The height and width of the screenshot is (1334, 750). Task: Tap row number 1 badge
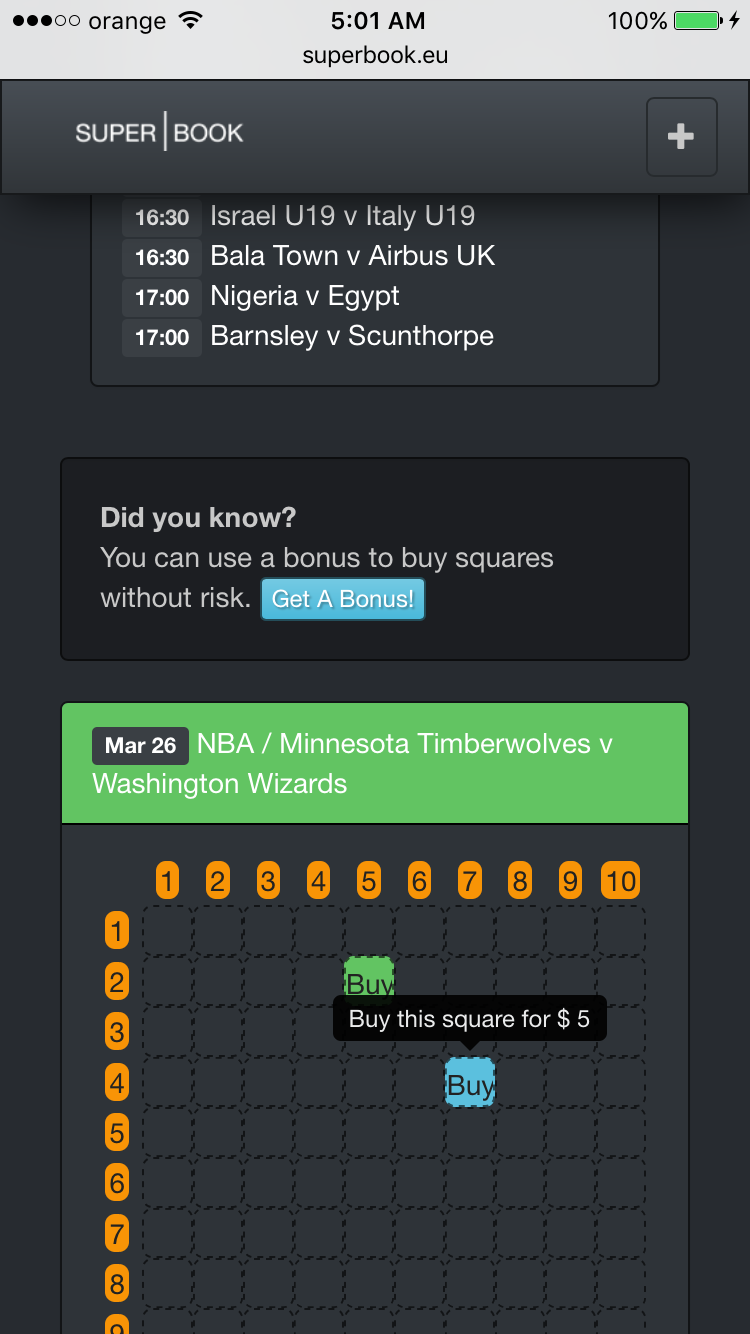point(117,932)
